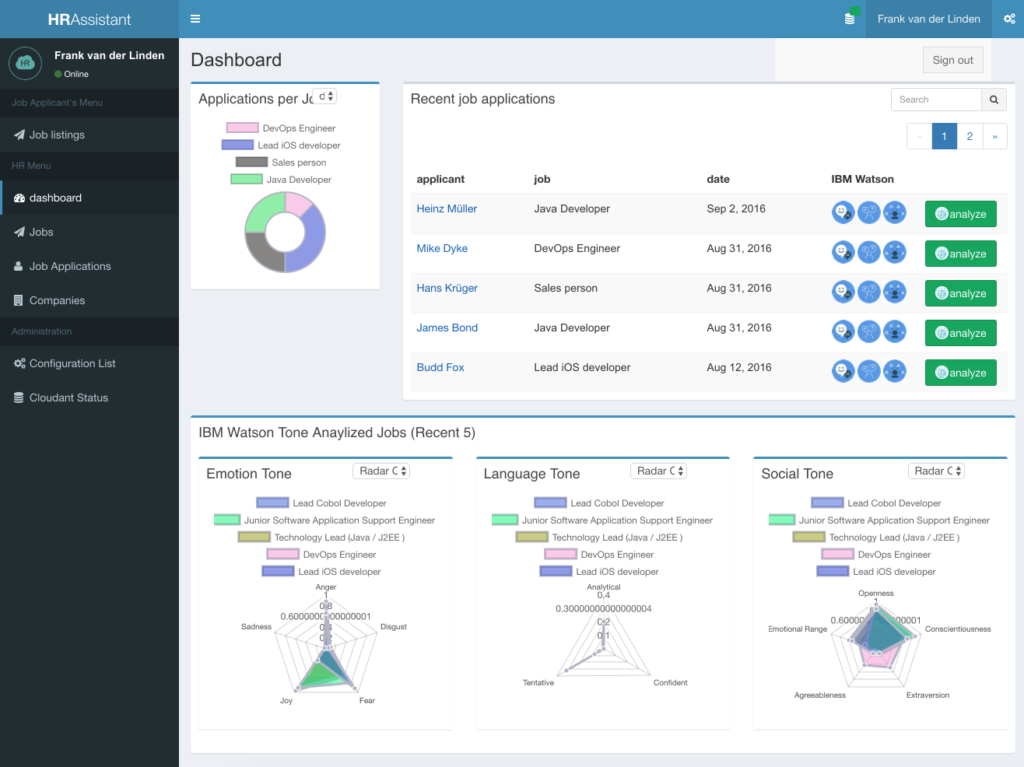Toggle the Java Developer legend in the doughnut chart
This screenshot has width=1024, height=767.
point(281,179)
